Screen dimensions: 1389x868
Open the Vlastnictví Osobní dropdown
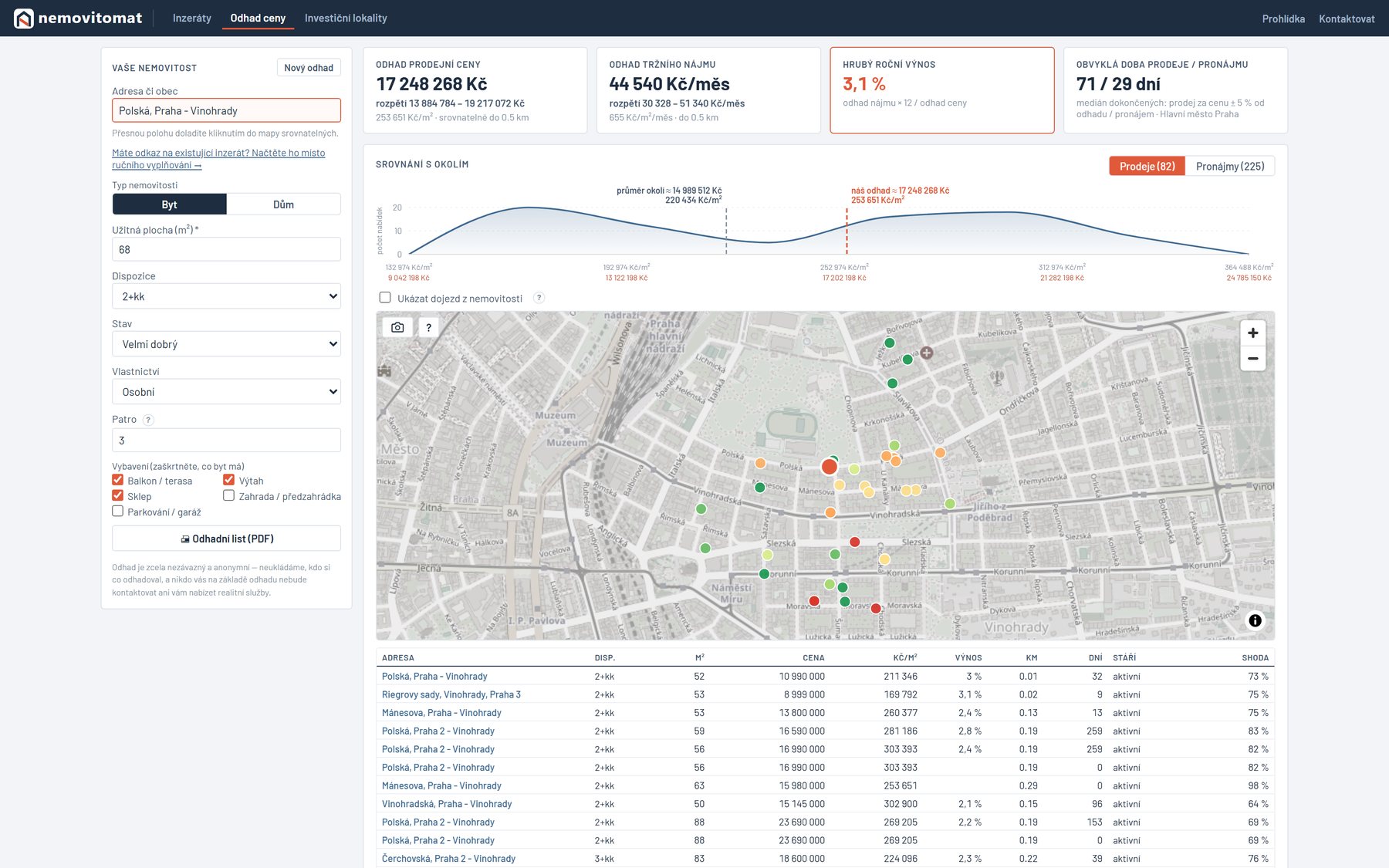click(x=226, y=392)
